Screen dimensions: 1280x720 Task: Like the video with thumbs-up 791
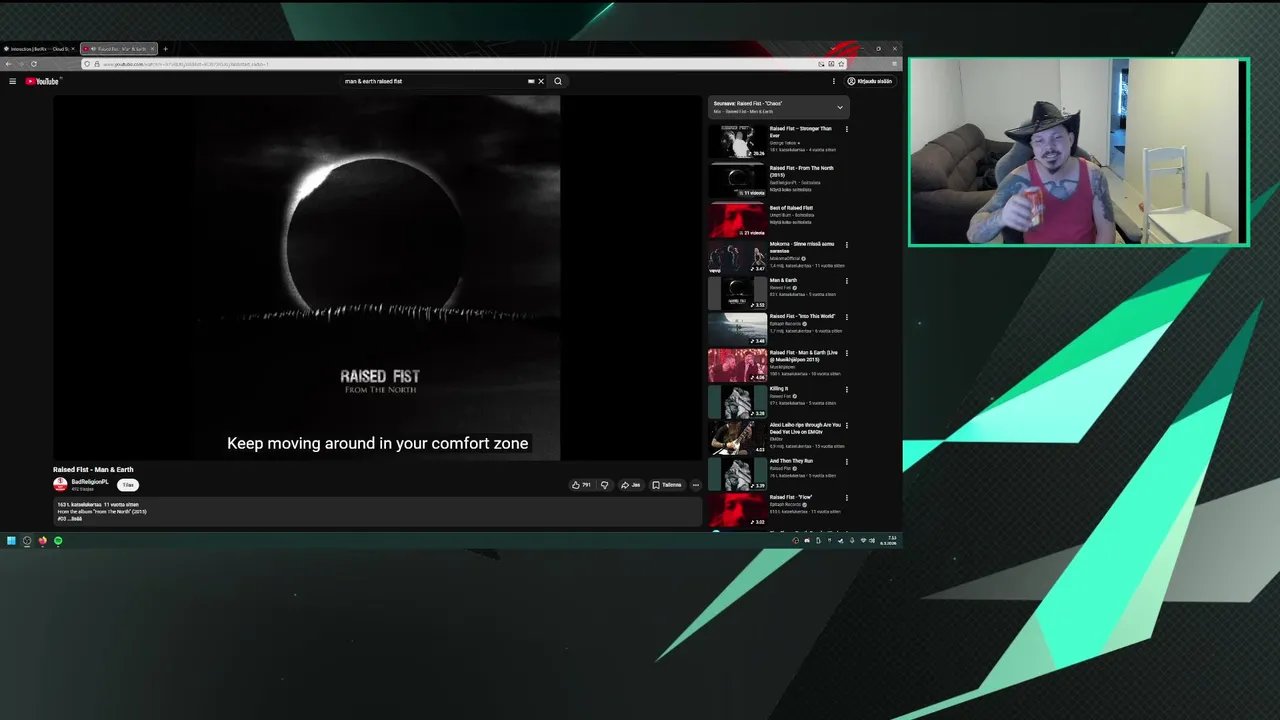point(580,485)
